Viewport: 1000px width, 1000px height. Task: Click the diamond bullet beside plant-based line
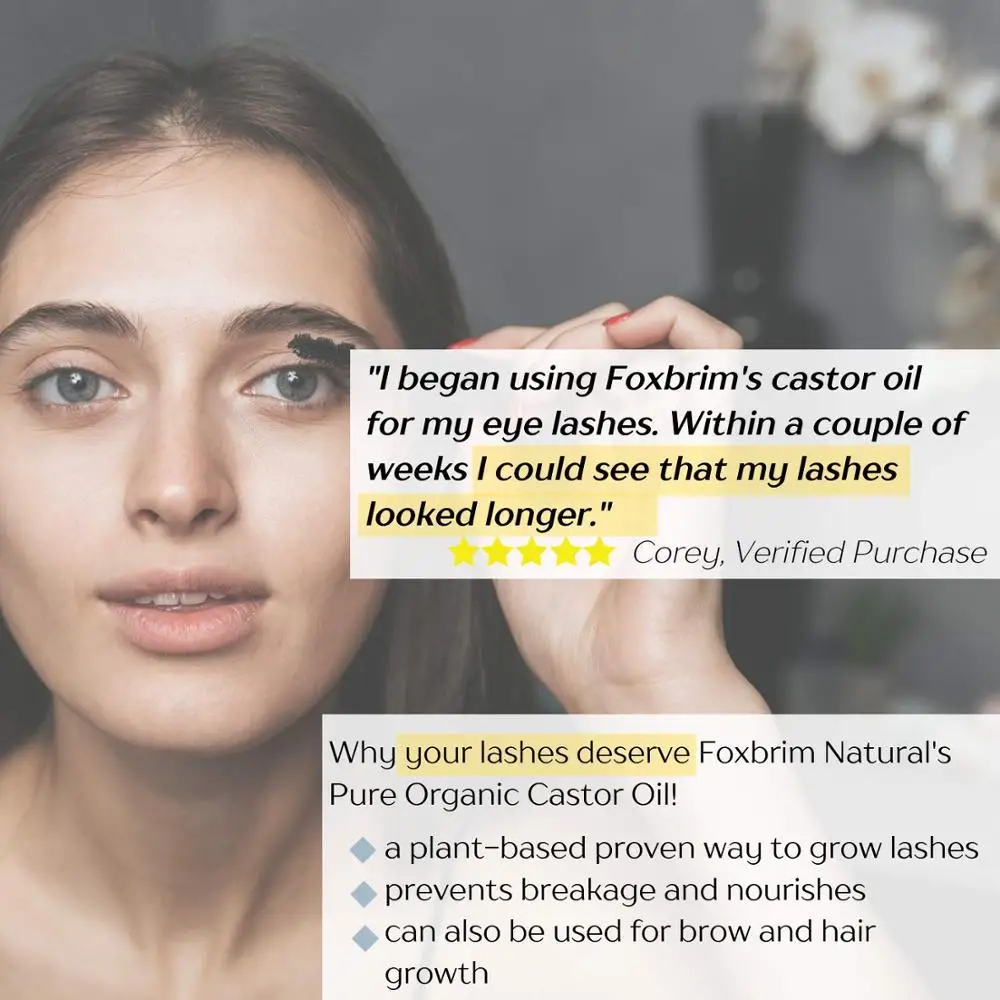coord(364,851)
